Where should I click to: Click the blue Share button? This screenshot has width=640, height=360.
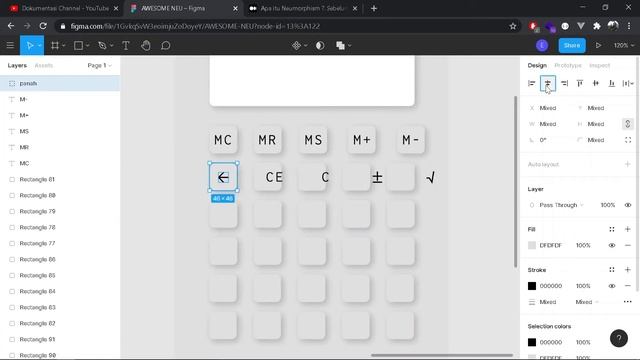pos(572,45)
